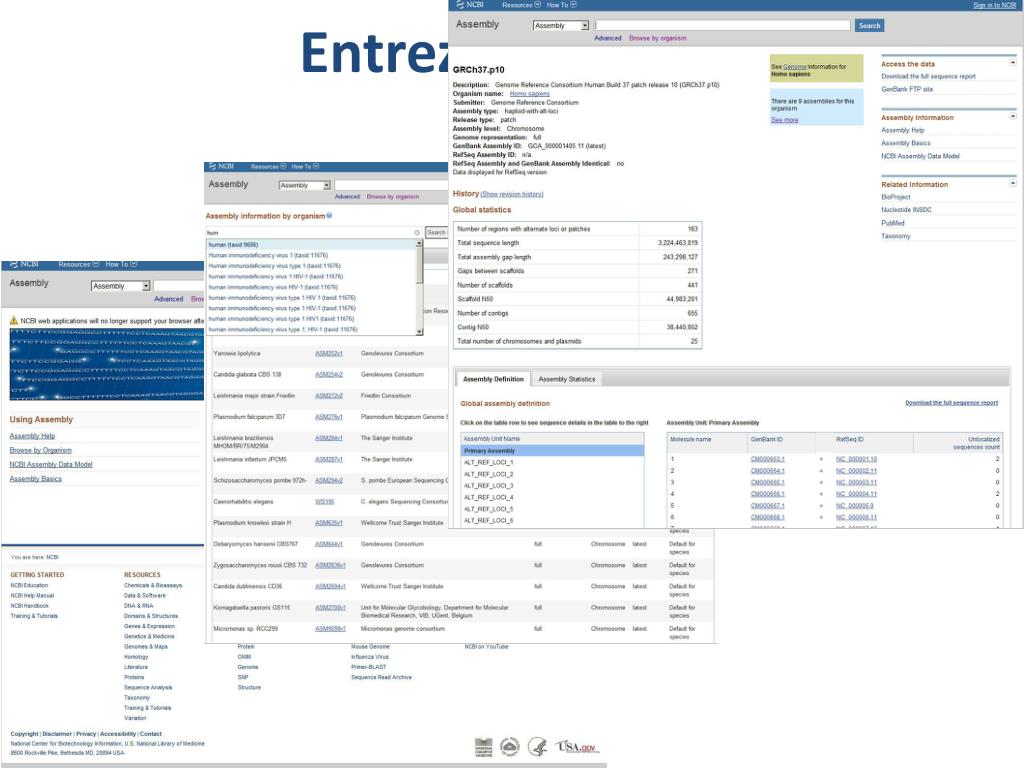
Task: Click search text box in GRCh37.p10 window
Action: [x=722, y=25]
